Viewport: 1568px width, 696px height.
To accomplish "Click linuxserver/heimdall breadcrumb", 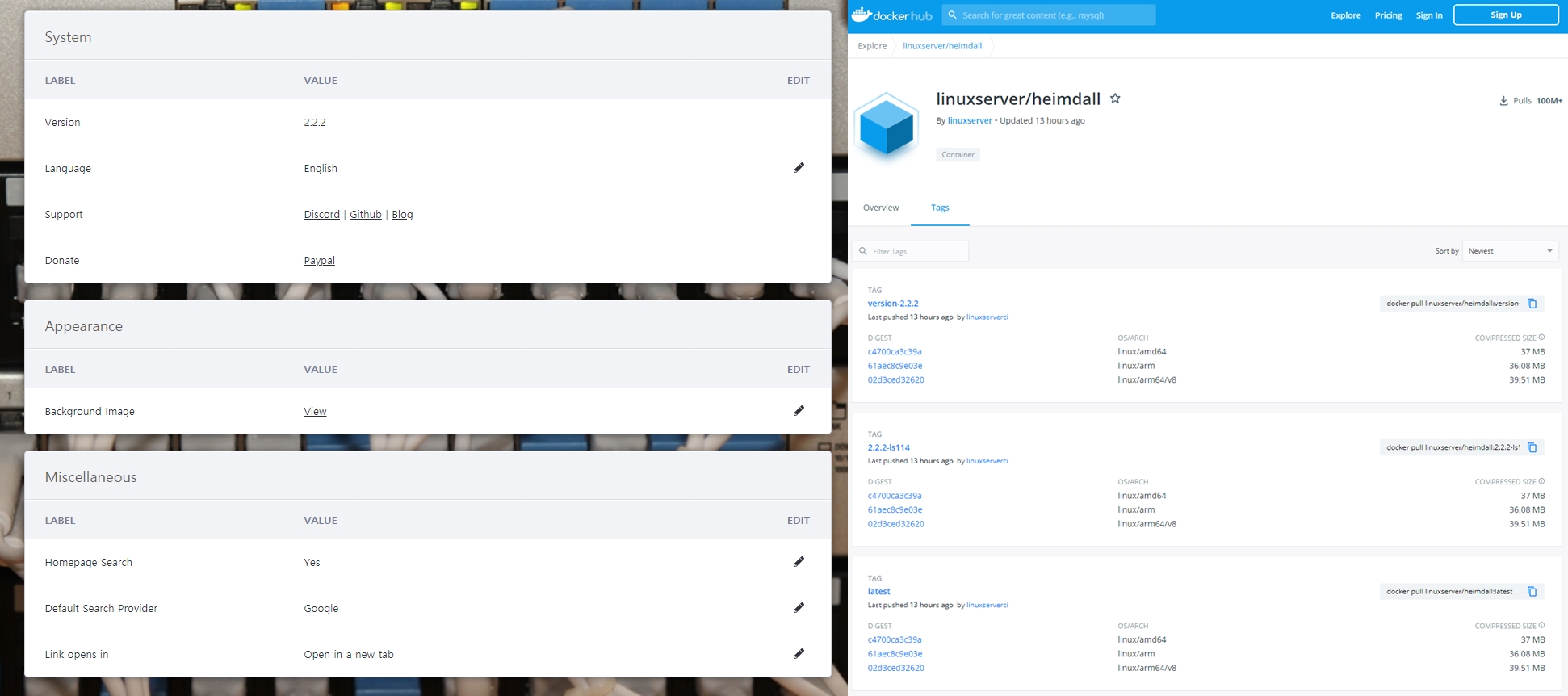I will coord(942,46).
